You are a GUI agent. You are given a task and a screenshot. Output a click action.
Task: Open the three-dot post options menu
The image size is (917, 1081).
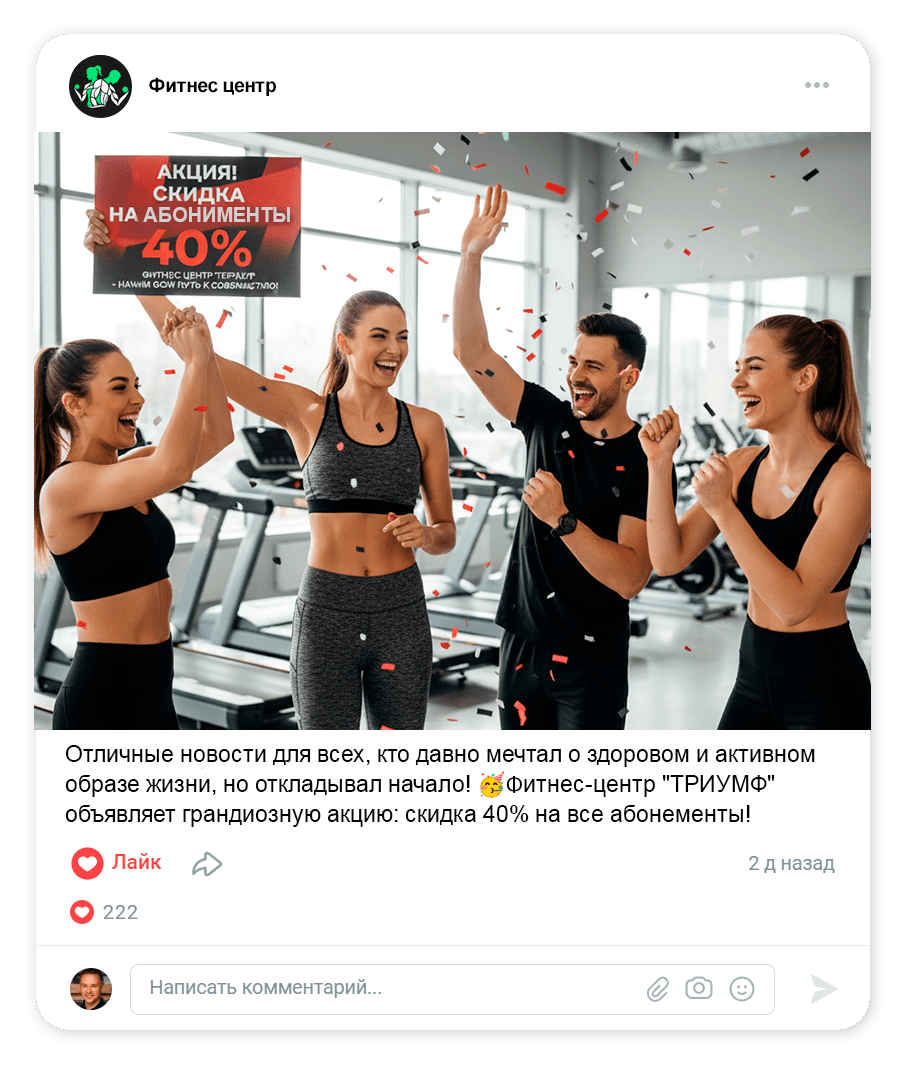tap(816, 85)
